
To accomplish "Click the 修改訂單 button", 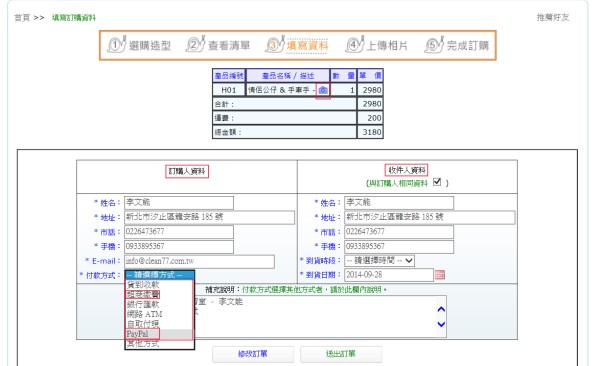I will click(253, 354).
